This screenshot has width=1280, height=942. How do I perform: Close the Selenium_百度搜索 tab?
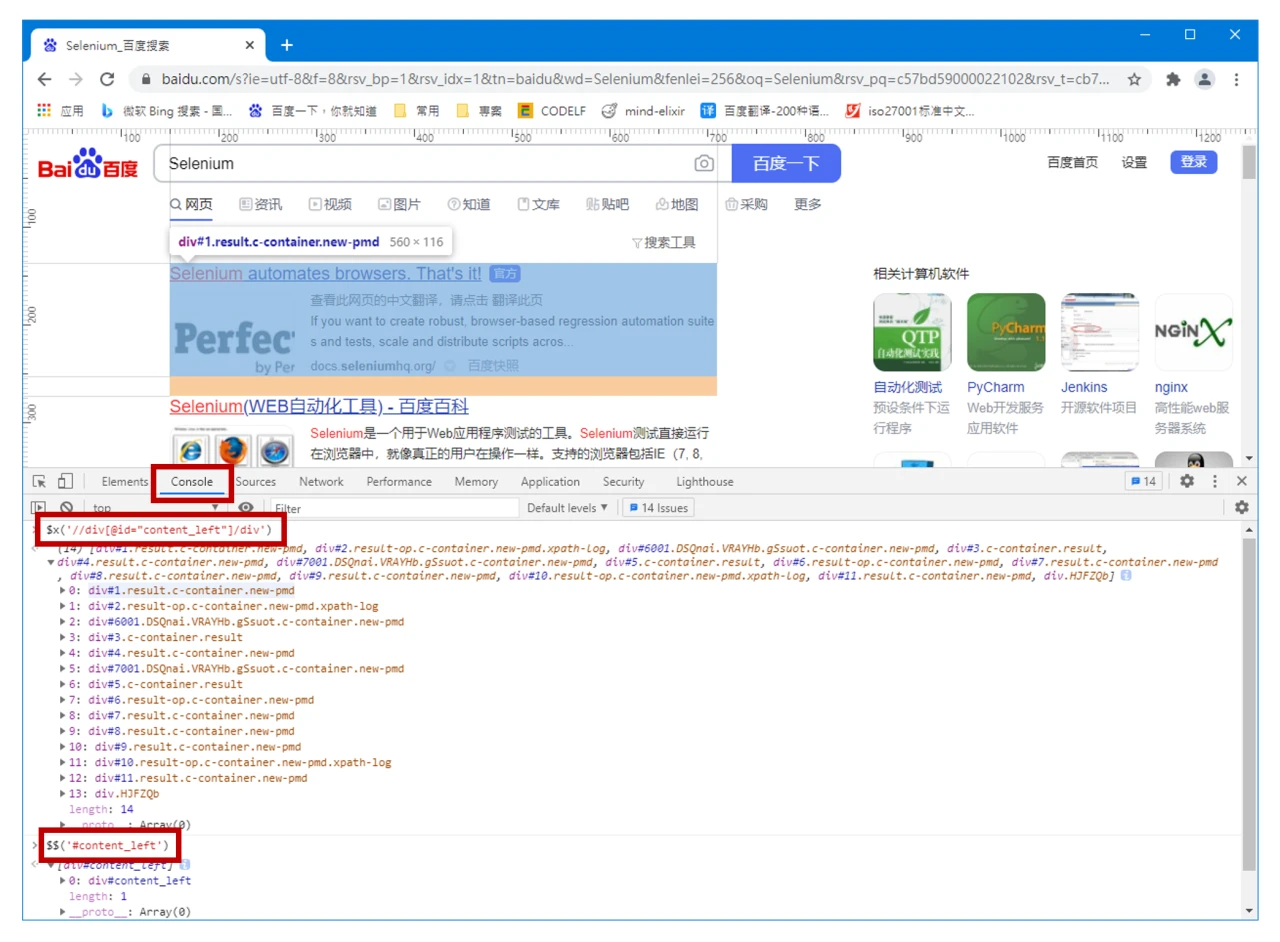pos(249,45)
